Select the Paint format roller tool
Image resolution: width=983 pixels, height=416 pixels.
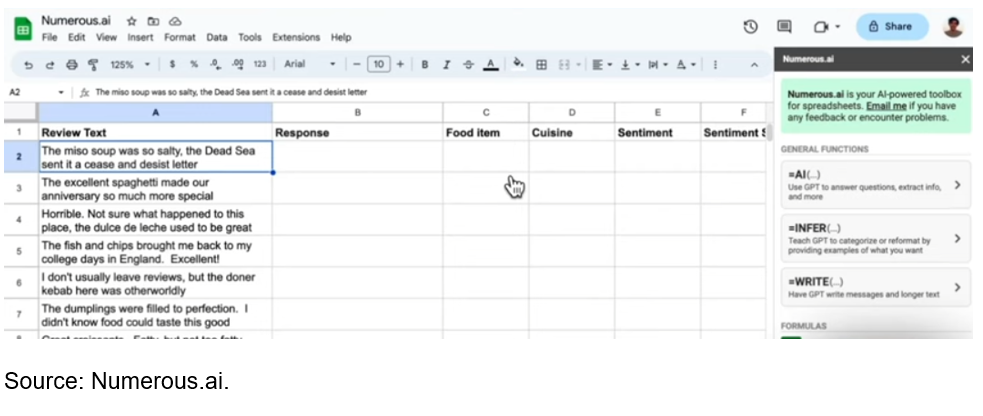pyautogui.click(x=92, y=64)
